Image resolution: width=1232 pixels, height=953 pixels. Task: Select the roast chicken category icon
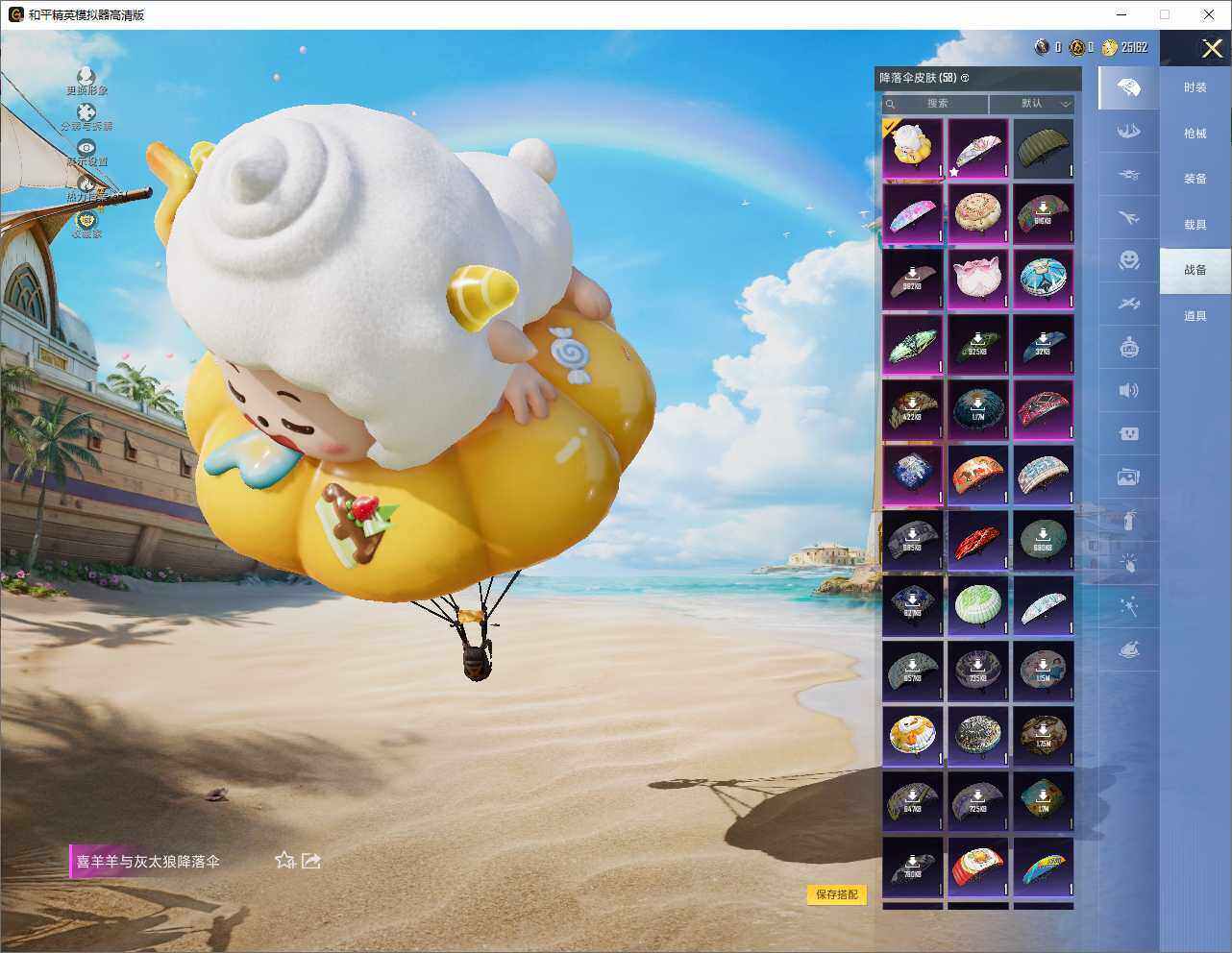[1129, 649]
